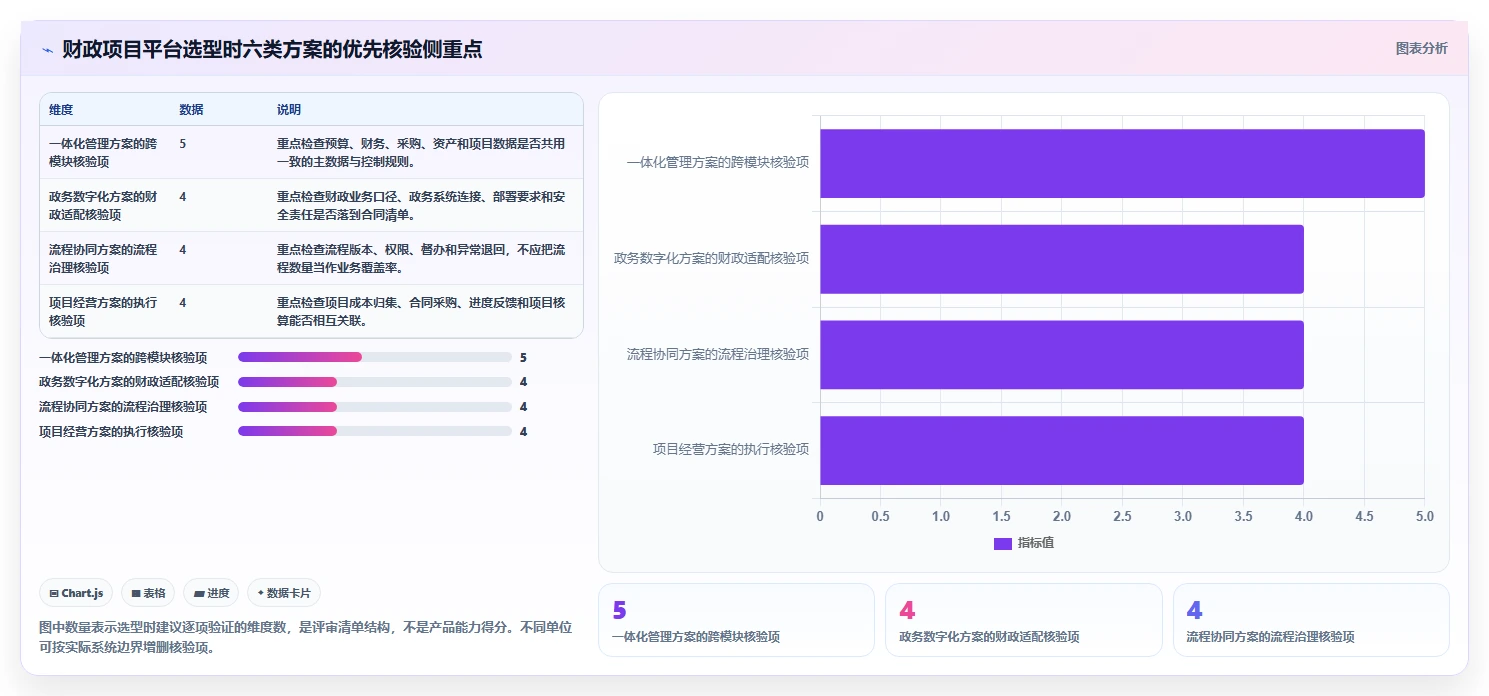Click the x-axis tick label 5.0

1425,517
